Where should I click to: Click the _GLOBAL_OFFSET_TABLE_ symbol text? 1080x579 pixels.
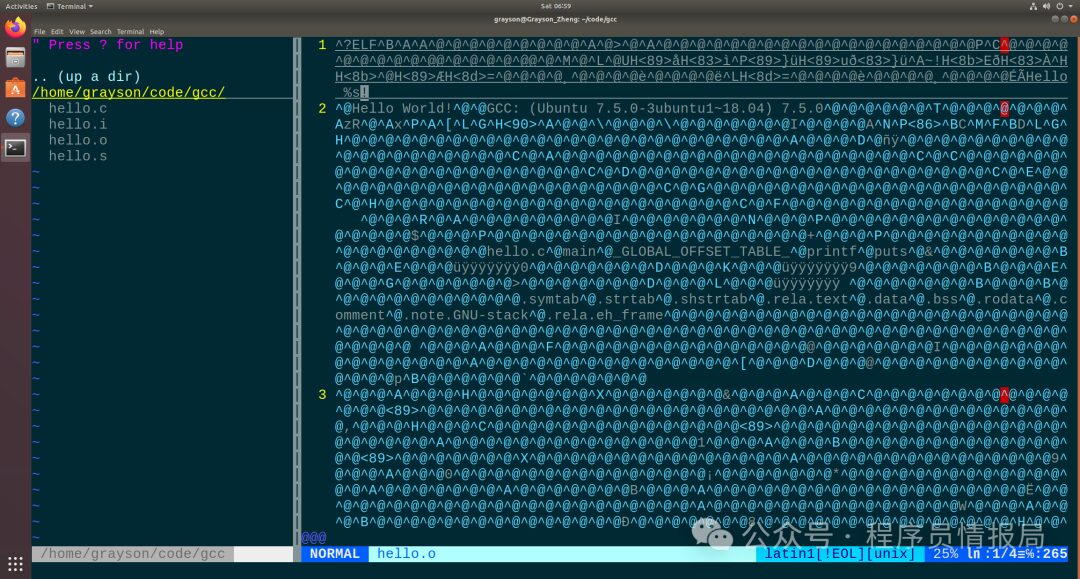(x=700, y=251)
